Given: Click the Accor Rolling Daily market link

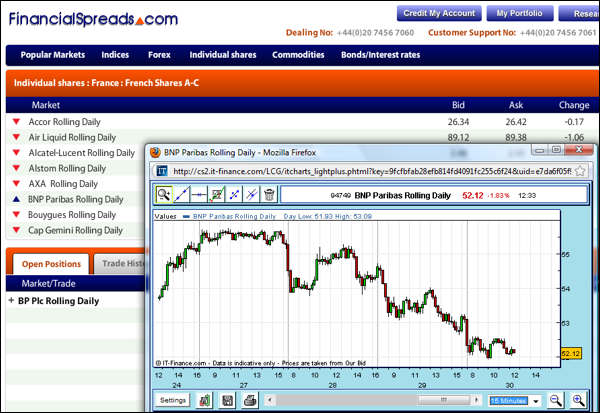Looking at the screenshot, I should point(64,122).
